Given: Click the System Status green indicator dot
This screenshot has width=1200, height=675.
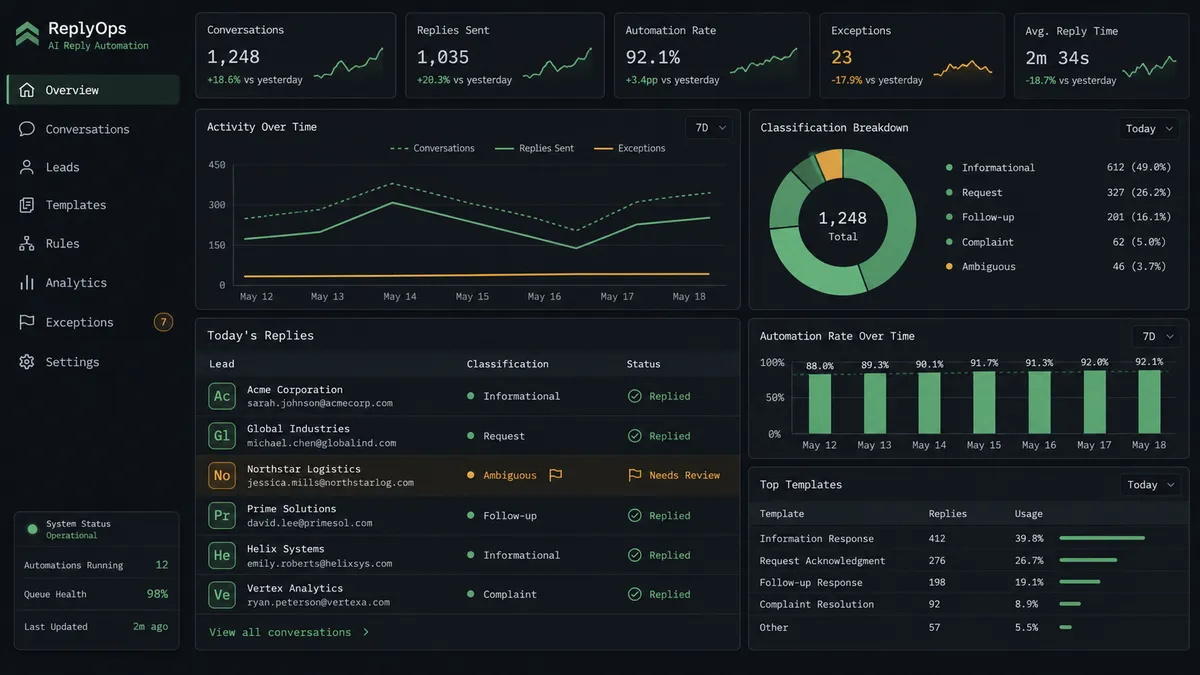Looking at the screenshot, I should pyautogui.click(x=32, y=529).
